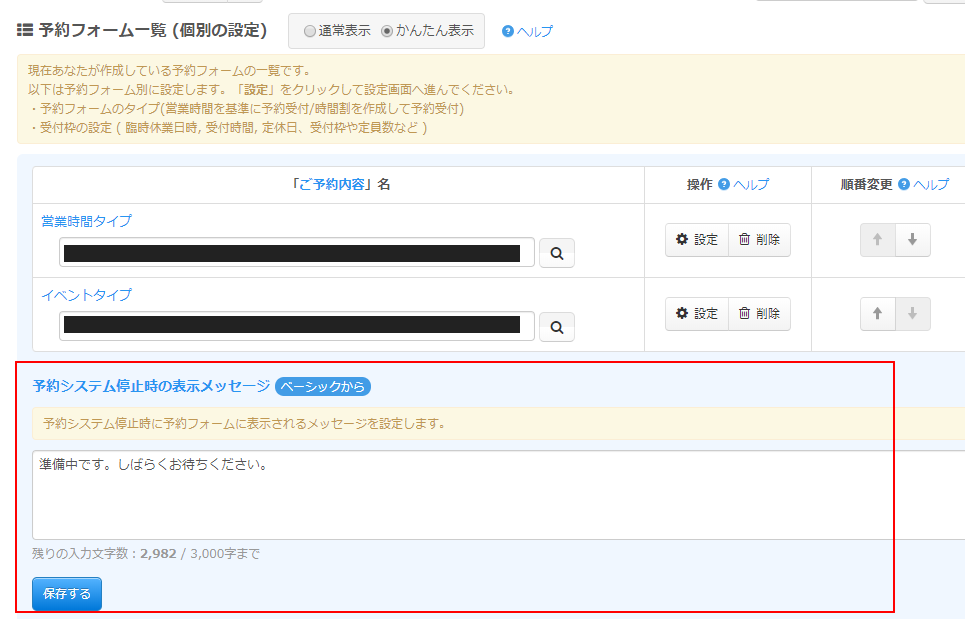
Task: Click search icon in 営業時間タイプ row
Action: point(557,254)
